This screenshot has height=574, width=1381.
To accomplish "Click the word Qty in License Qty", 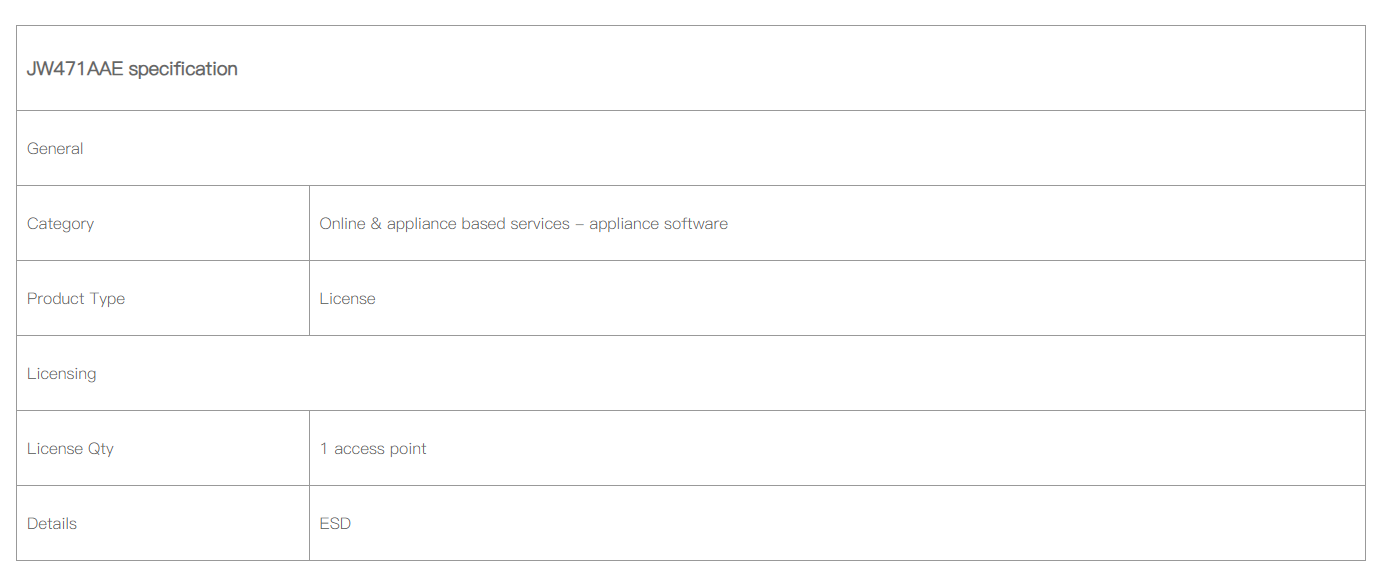I will click(x=101, y=449).
